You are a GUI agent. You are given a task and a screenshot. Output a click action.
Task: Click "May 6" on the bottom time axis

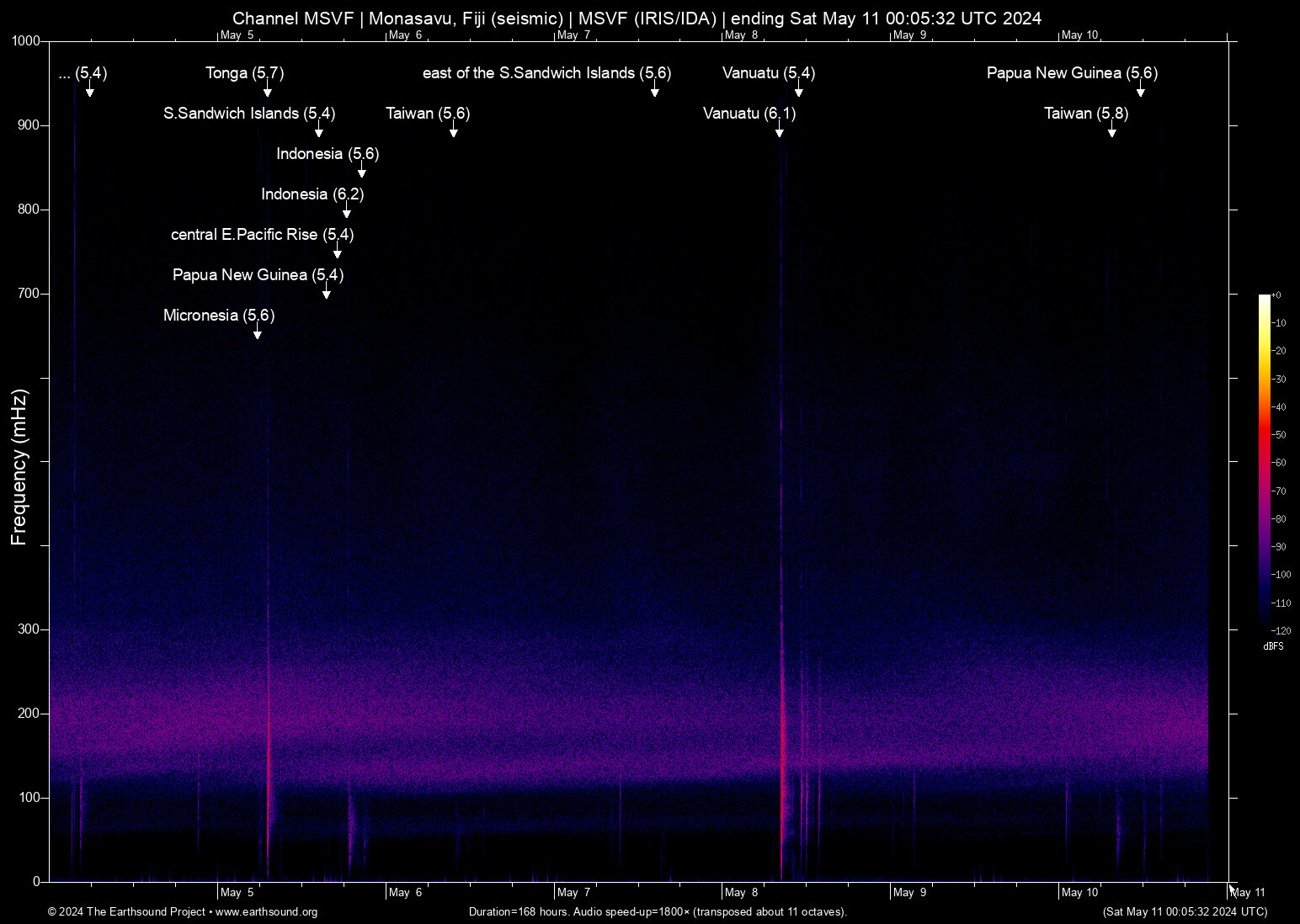click(x=405, y=893)
